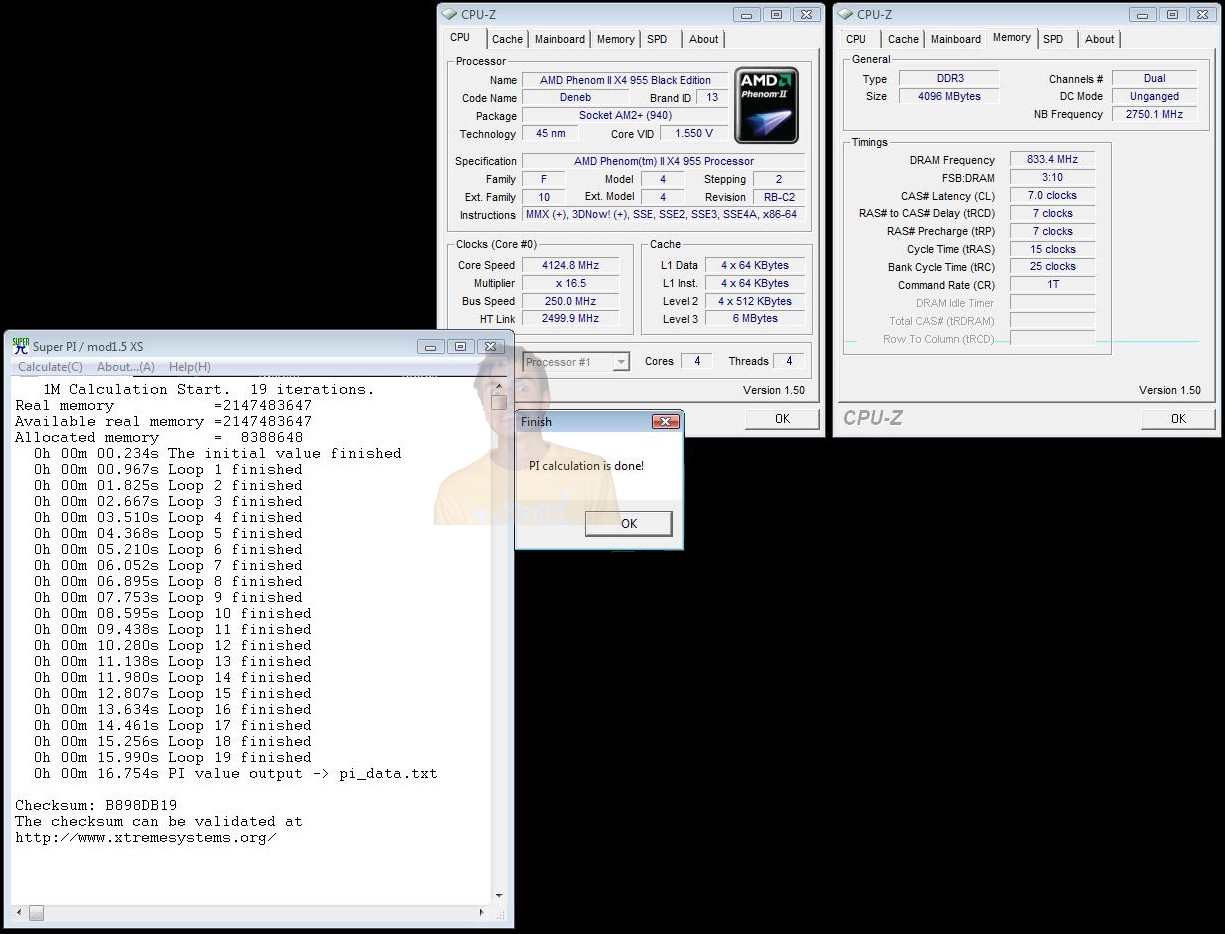Click the Threads count field
1225x934 pixels.
(789, 361)
